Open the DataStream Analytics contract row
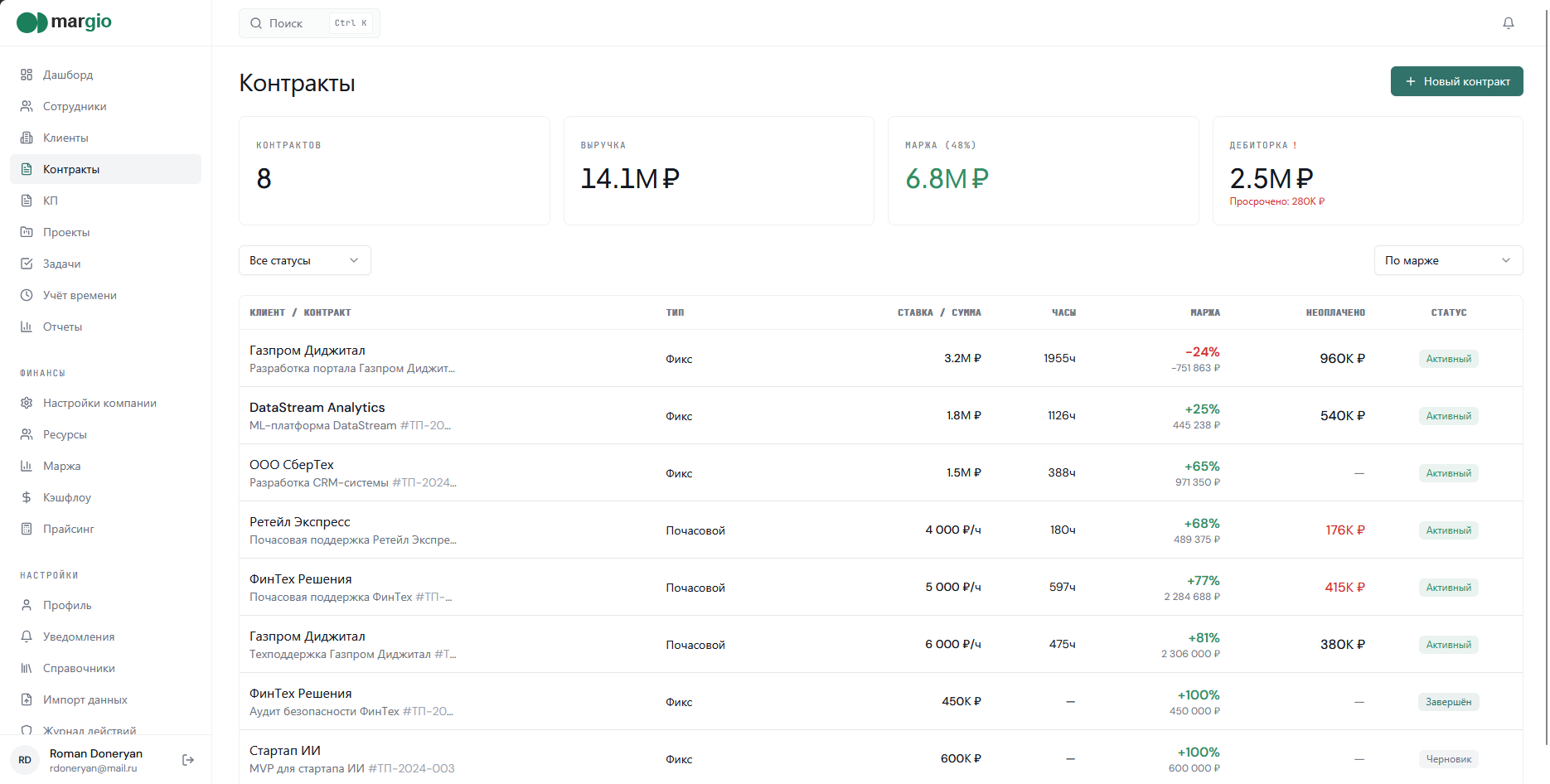This screenshot has width=1550, height=784. click(880, 415)
